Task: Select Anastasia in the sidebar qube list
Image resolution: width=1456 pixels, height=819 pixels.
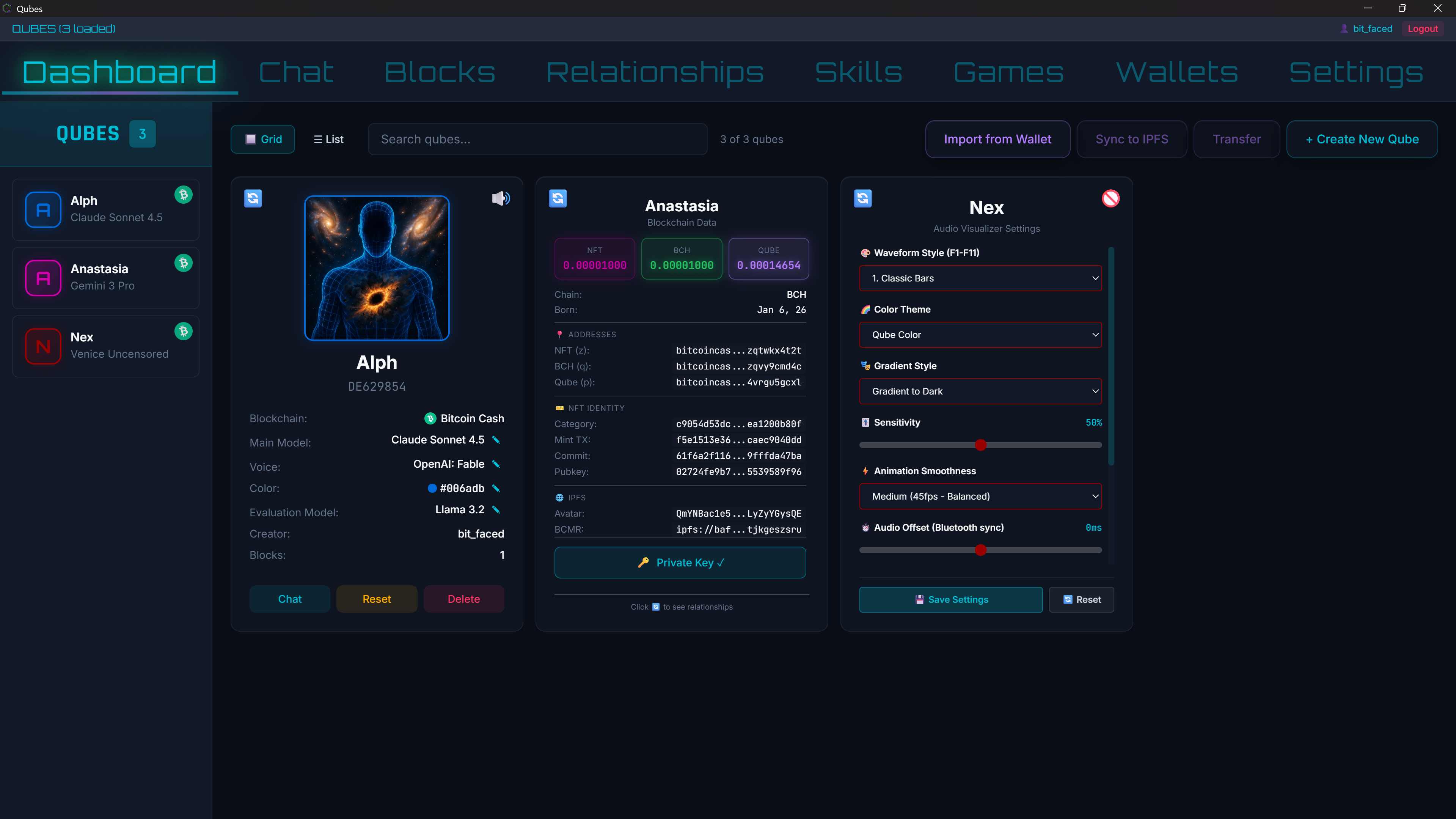Action: [105, 278]
